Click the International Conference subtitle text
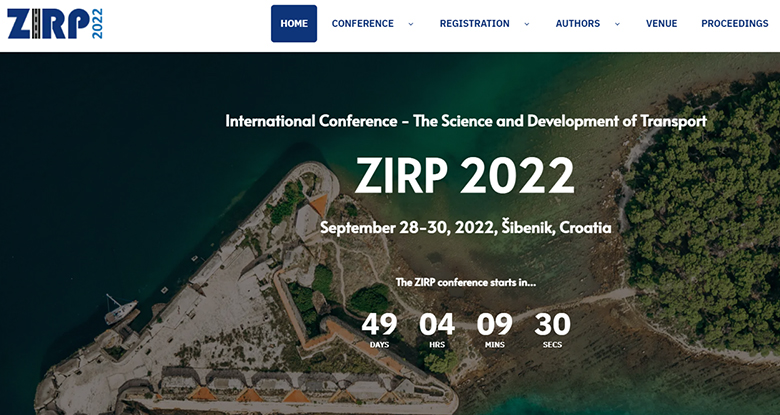This screenshot has width=780, height=415. tap(466, 121)
